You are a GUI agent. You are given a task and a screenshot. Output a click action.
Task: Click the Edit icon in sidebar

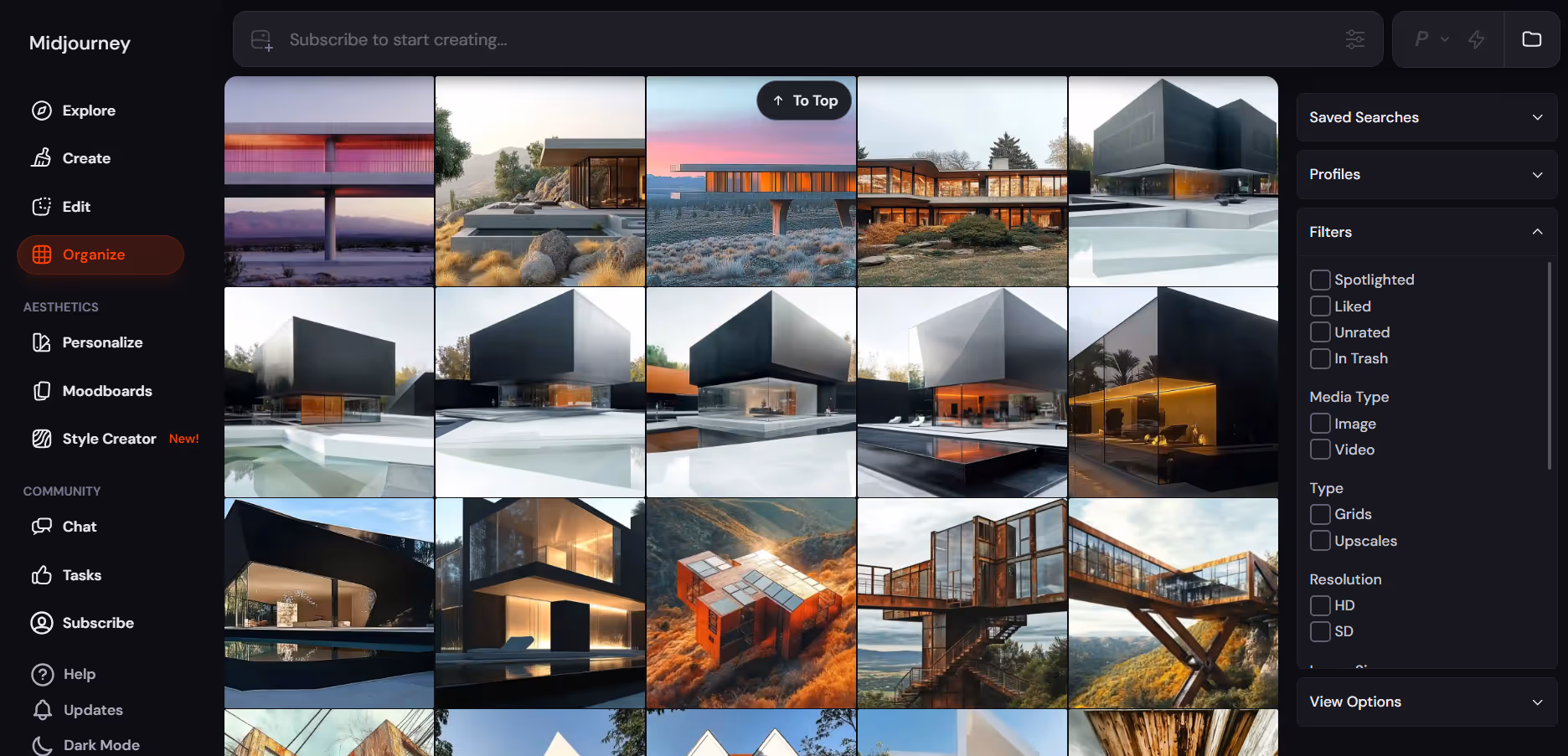[42, 207]
